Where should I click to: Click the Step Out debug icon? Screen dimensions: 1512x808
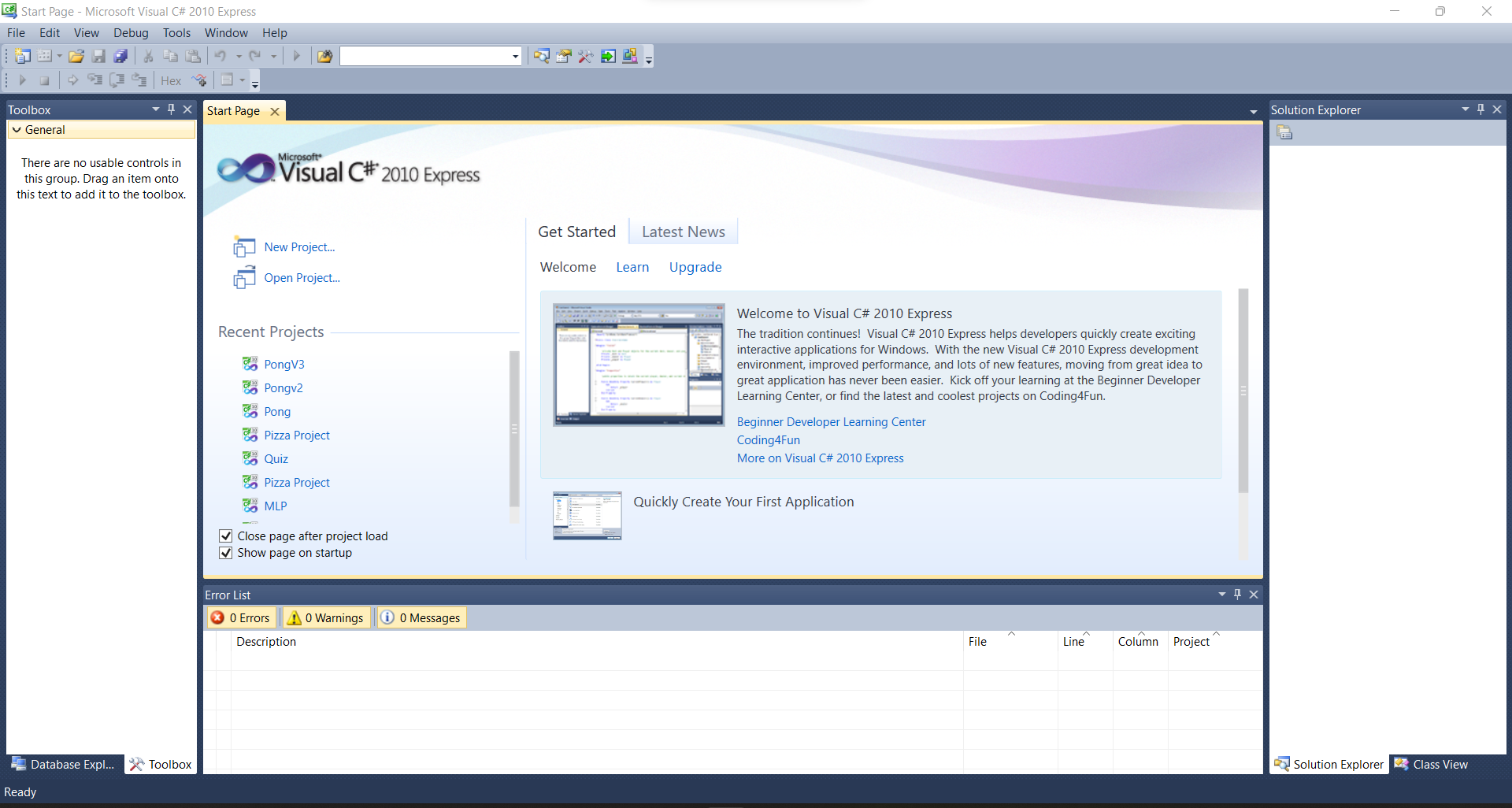coord(139,80)
